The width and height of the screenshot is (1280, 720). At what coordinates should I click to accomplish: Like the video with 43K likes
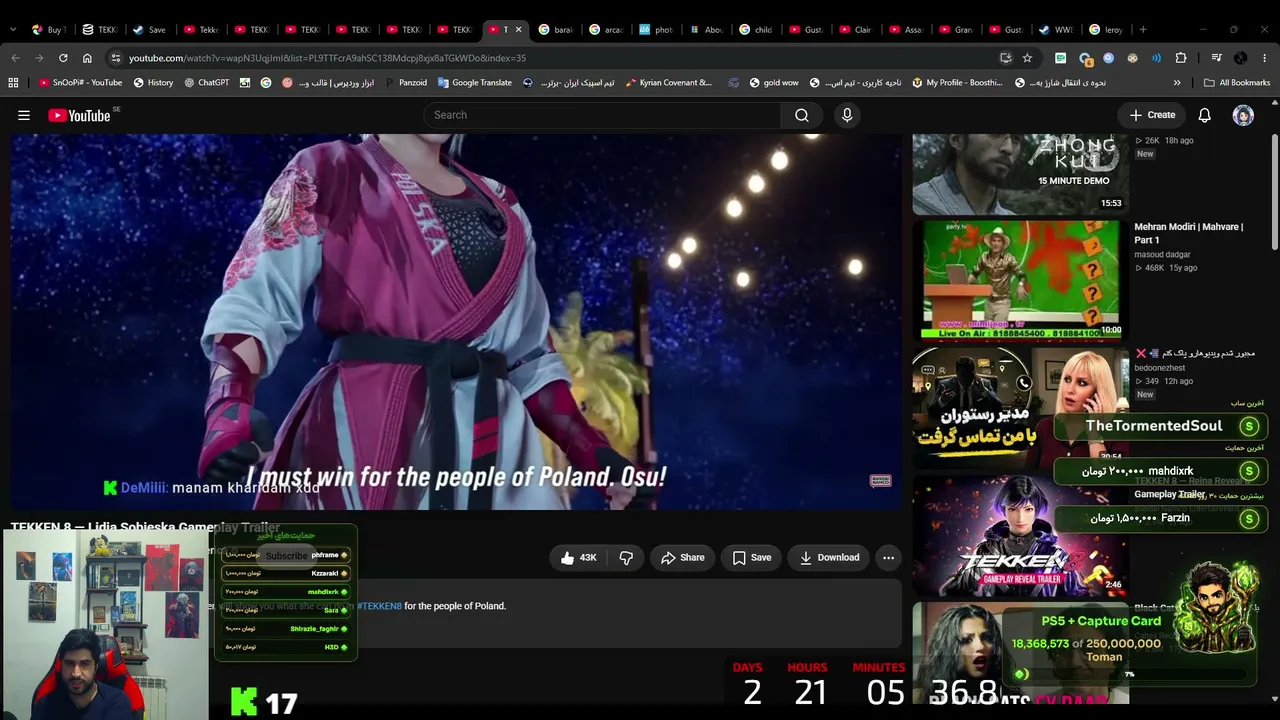click(579, 558)
